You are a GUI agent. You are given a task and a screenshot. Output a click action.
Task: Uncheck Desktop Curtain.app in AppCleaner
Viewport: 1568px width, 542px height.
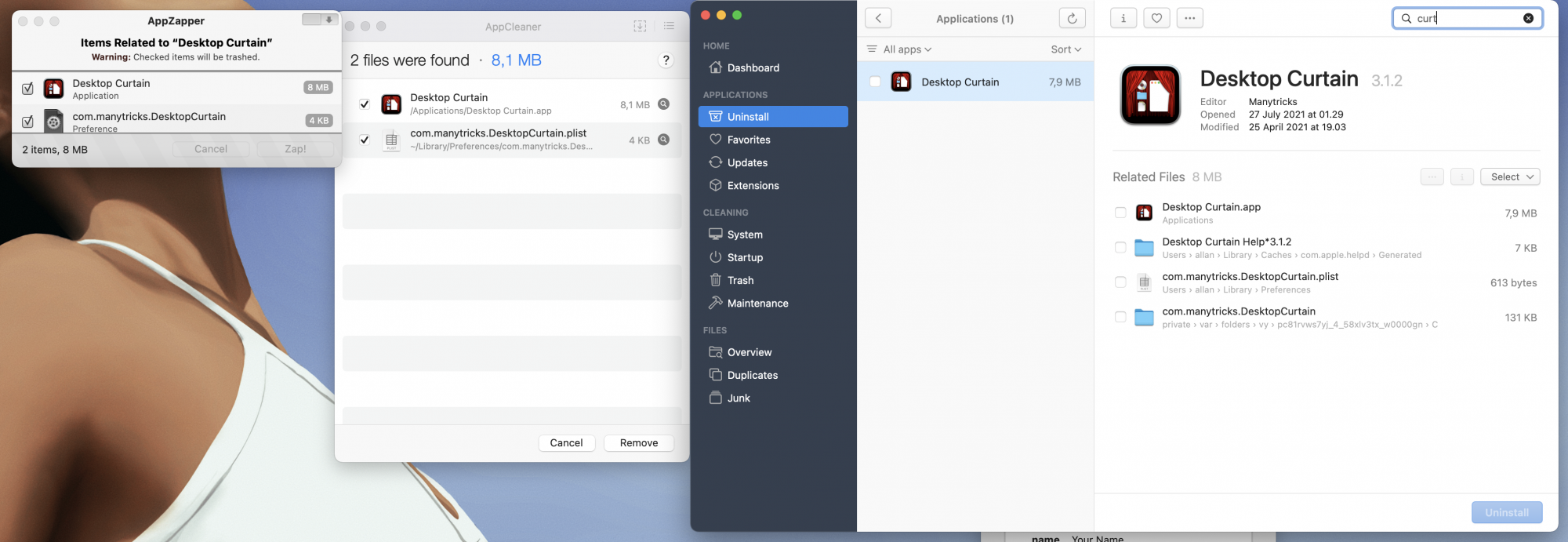tap(365, 104)
